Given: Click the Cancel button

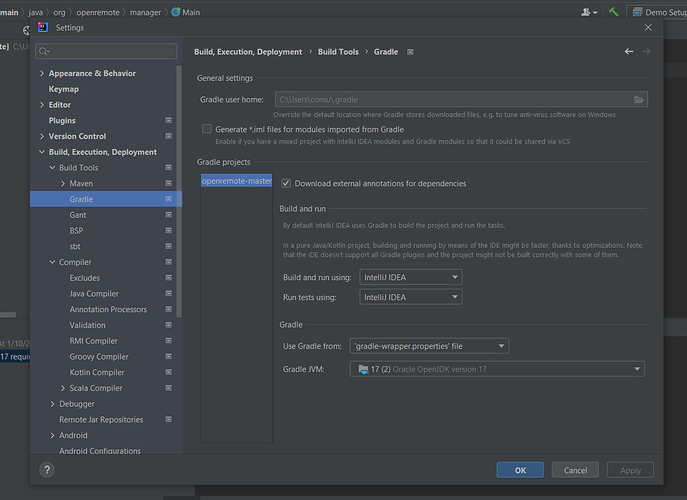Looking at the screenshot, I should (575, 470).
